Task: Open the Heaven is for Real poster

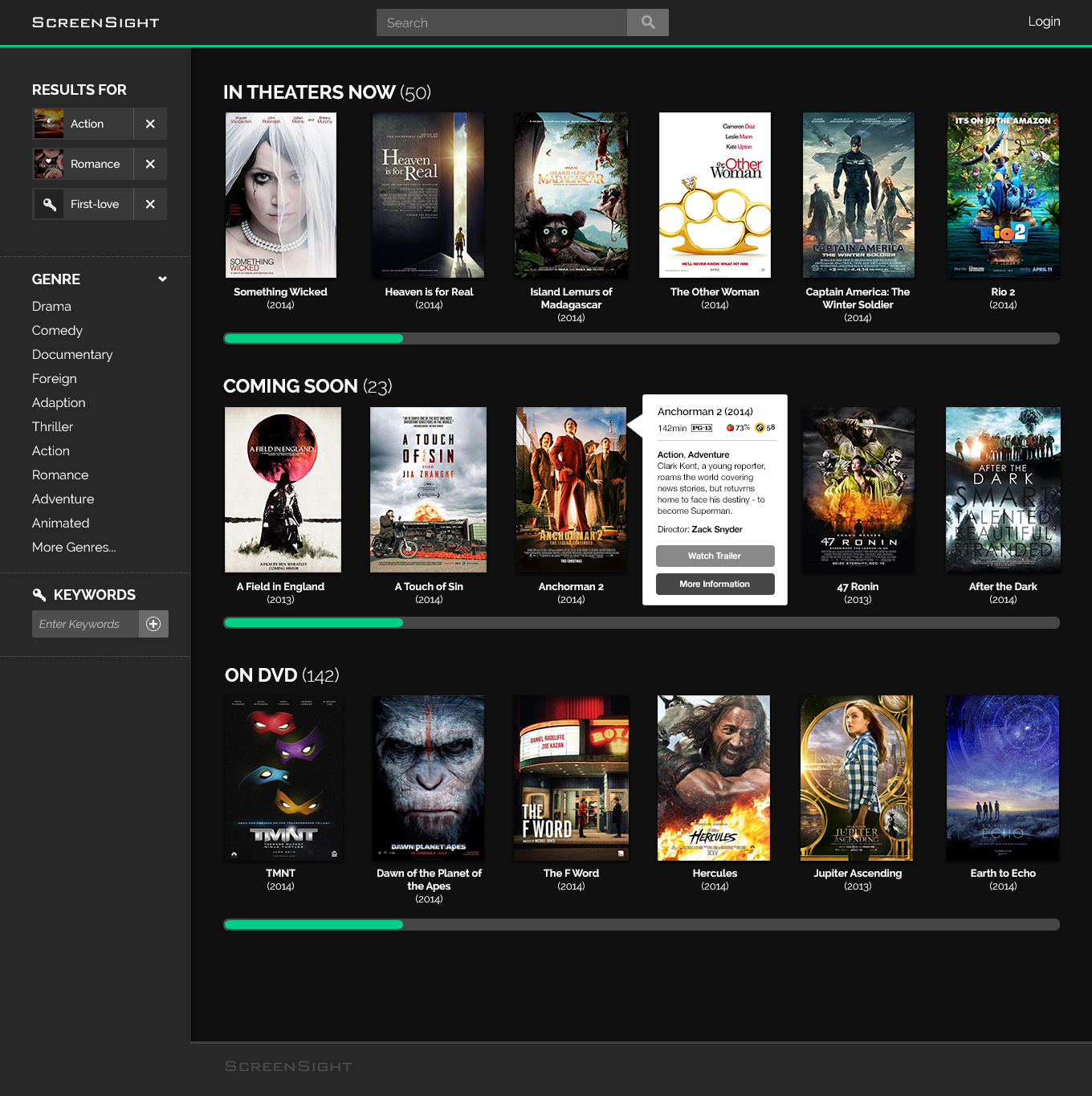Action: coord(428,195)
